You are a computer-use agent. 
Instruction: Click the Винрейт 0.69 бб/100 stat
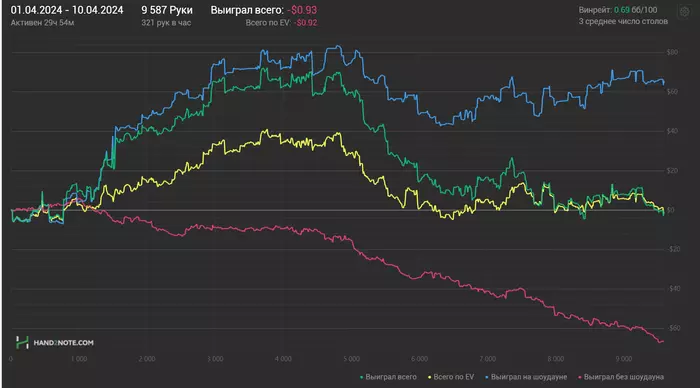618,10
